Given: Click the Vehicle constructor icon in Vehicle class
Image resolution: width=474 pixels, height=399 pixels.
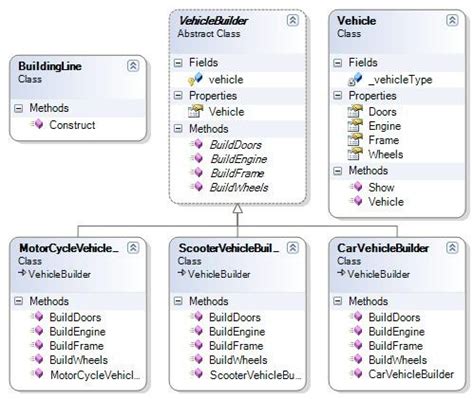Looking at the screenshot, I should click(356, 201).
